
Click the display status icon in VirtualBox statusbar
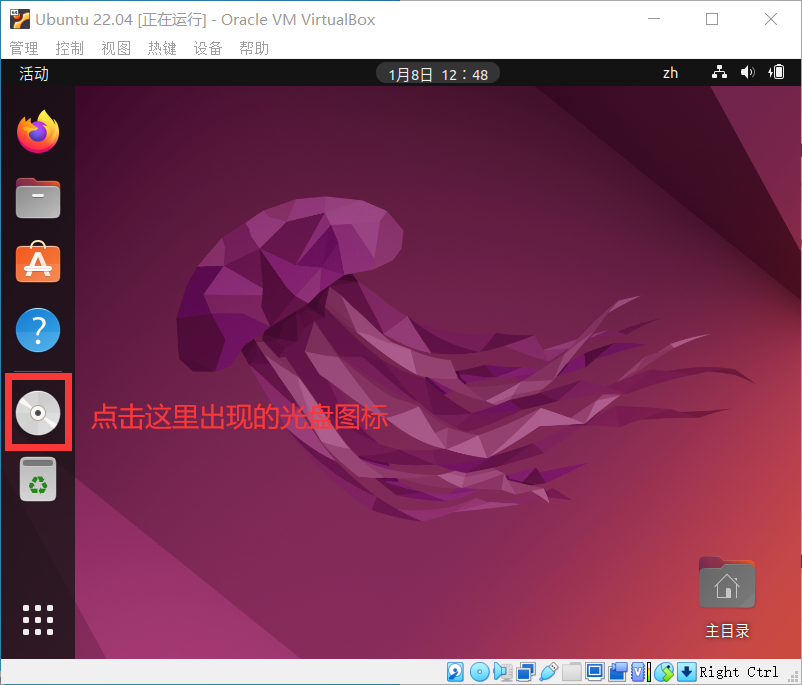595,671
